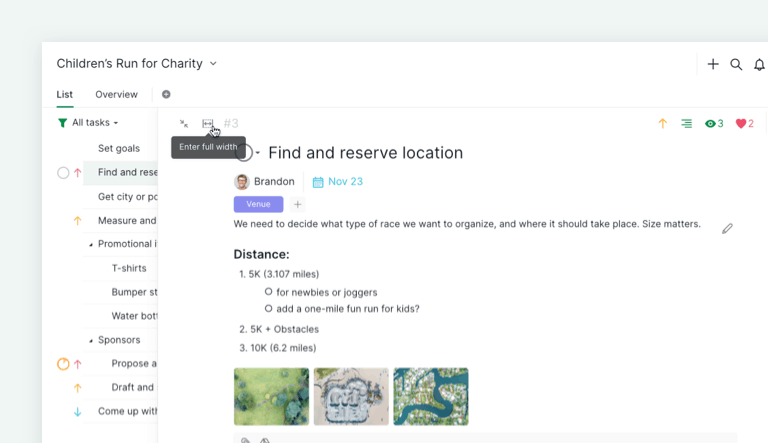
Task: Click orange priority arrow on Measure and row
Action: (x=77, y=221)
